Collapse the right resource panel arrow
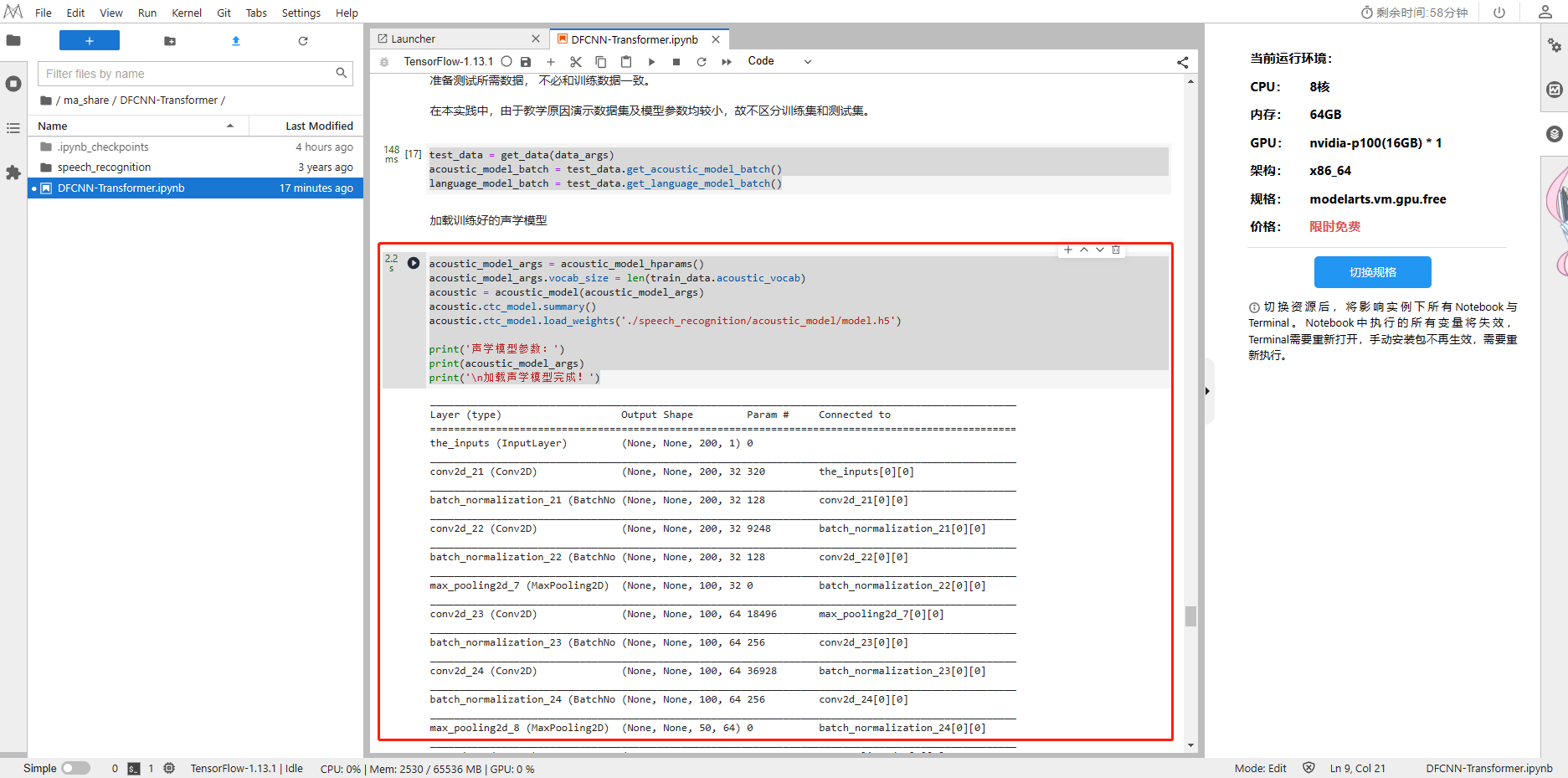The image size is (1568, 778). pos(1207,391)
